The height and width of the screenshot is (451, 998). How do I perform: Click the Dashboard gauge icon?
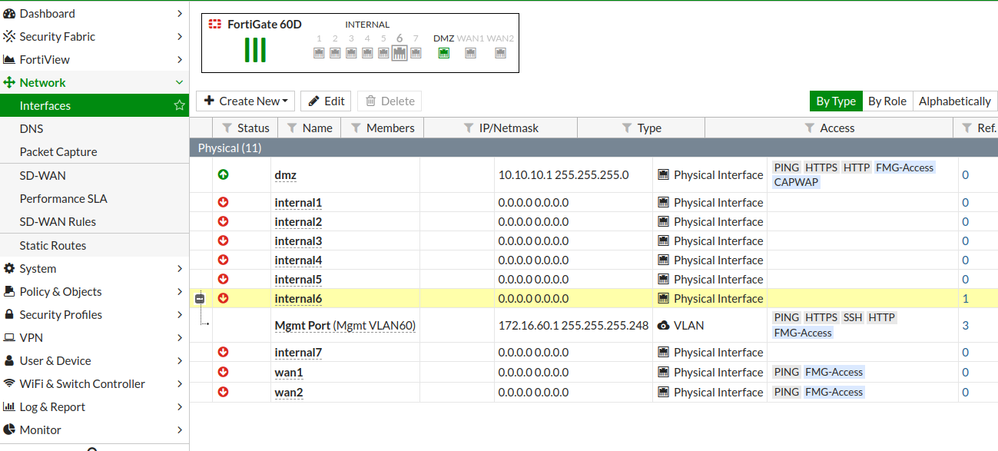click(9, 13)
